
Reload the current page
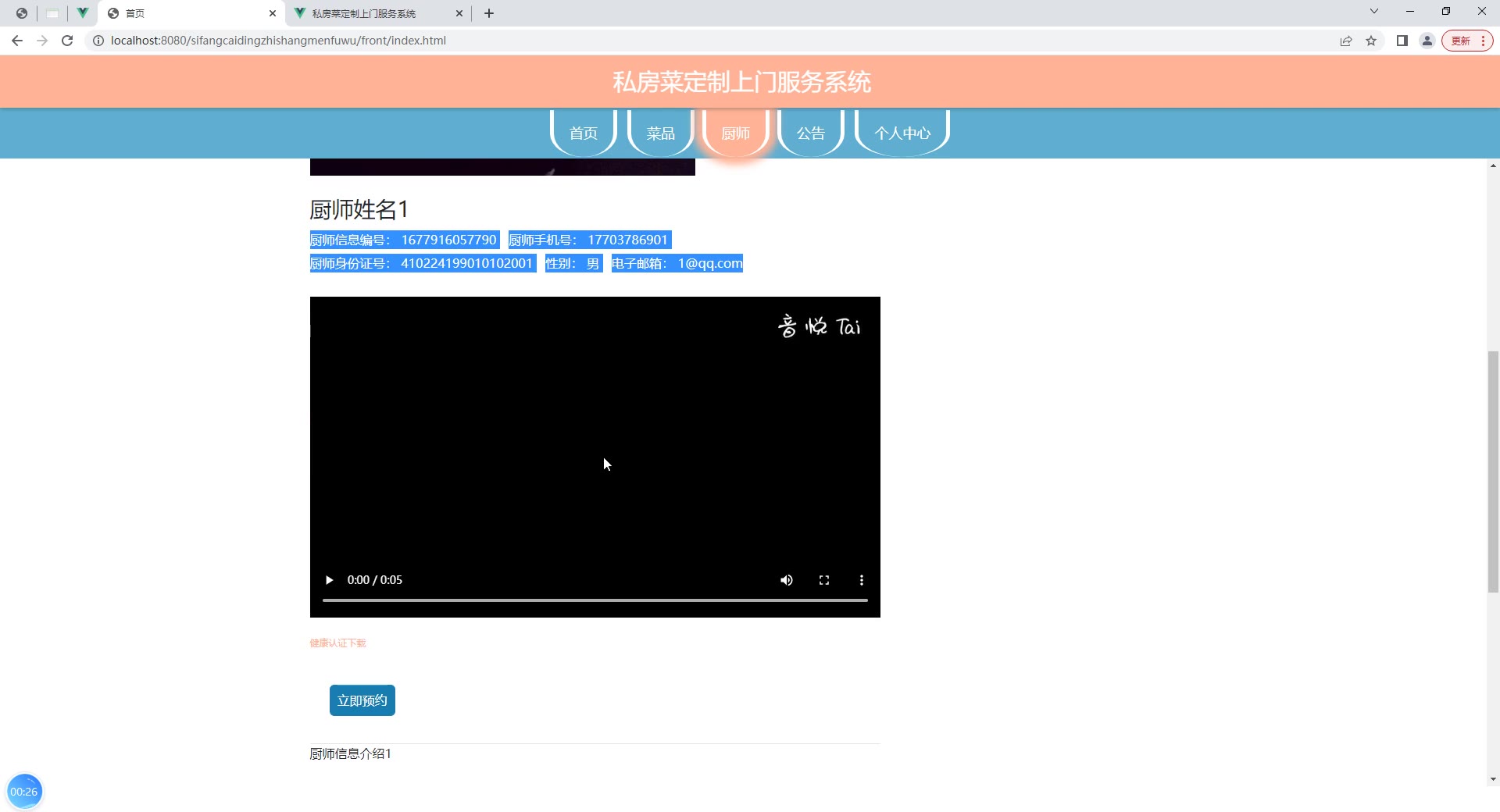[67, 41]
